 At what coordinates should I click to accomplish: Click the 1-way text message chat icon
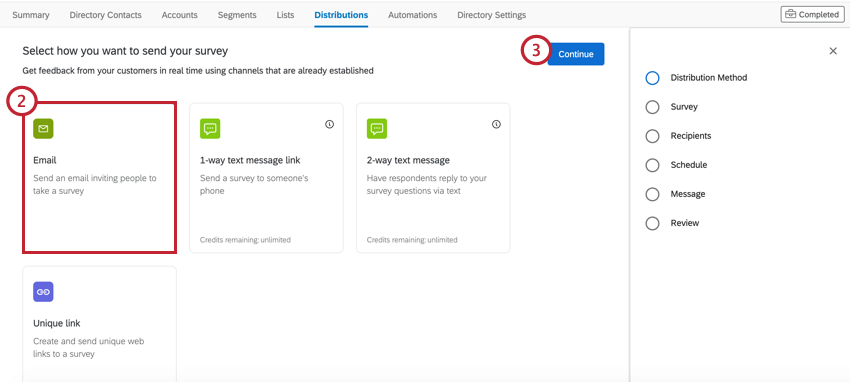click(210, 129)
